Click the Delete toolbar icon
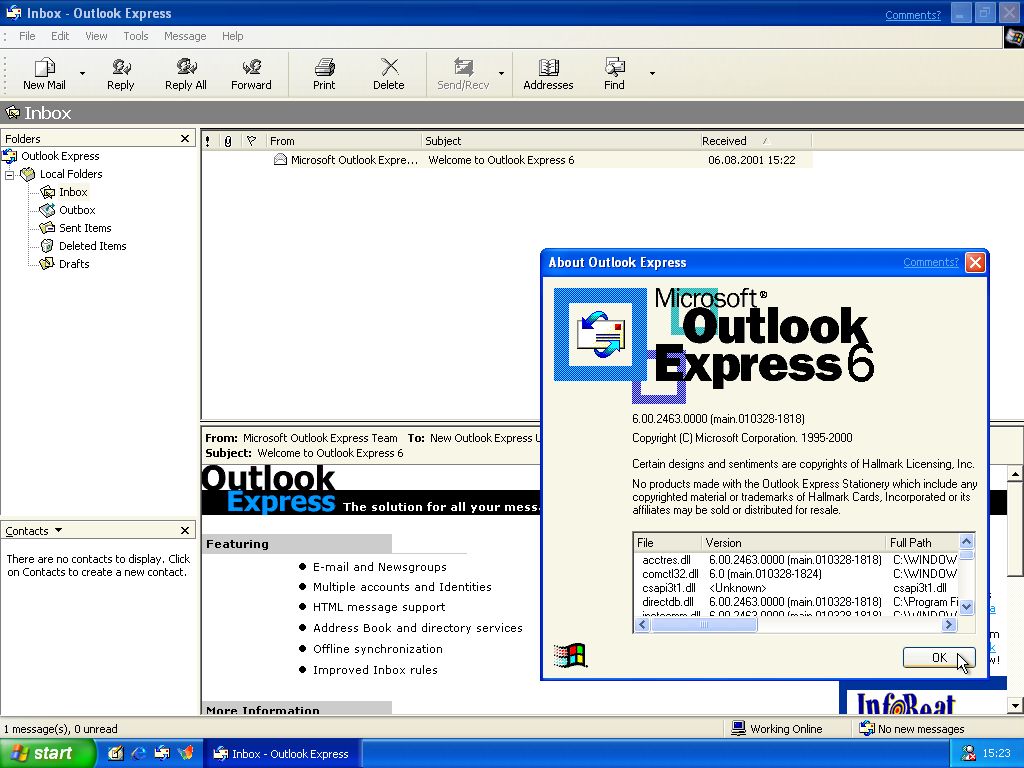The height and width of the screenshot is (768, 1024). coord(389,68)
